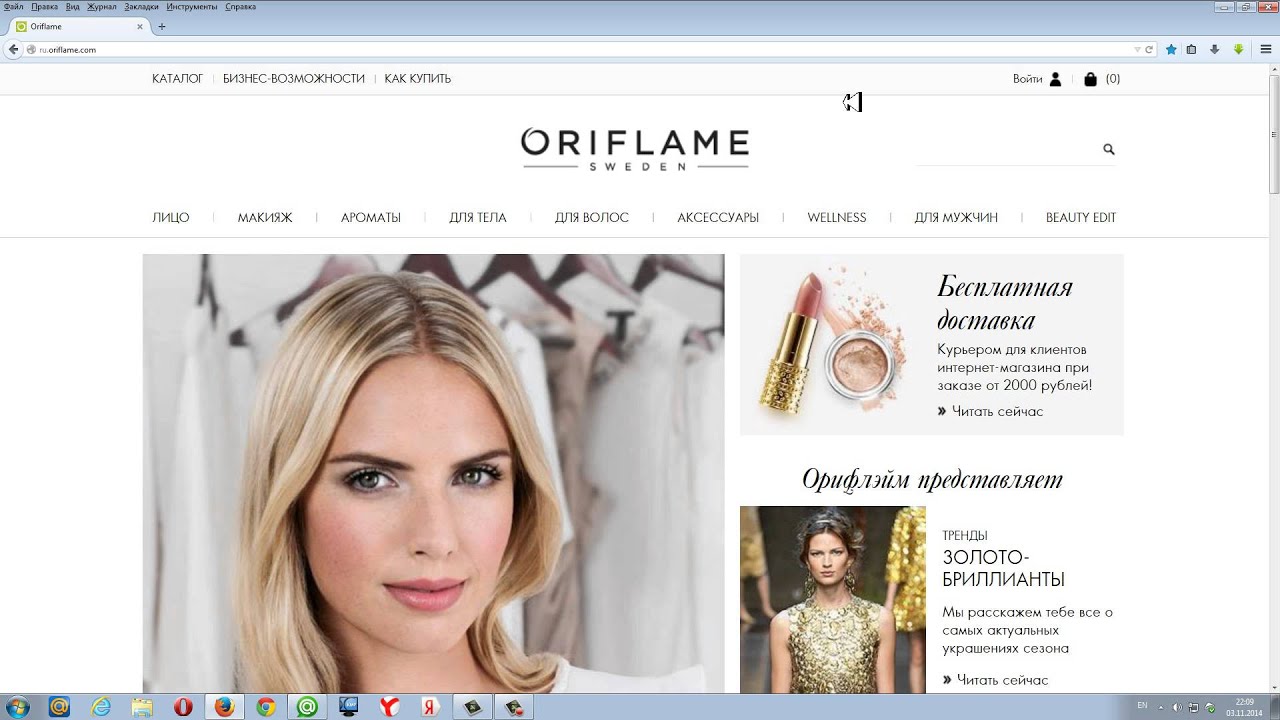Viewport: 1280px width, 720px height.
Task: Click the green download extension icon
Action: tap(1238, 49)
